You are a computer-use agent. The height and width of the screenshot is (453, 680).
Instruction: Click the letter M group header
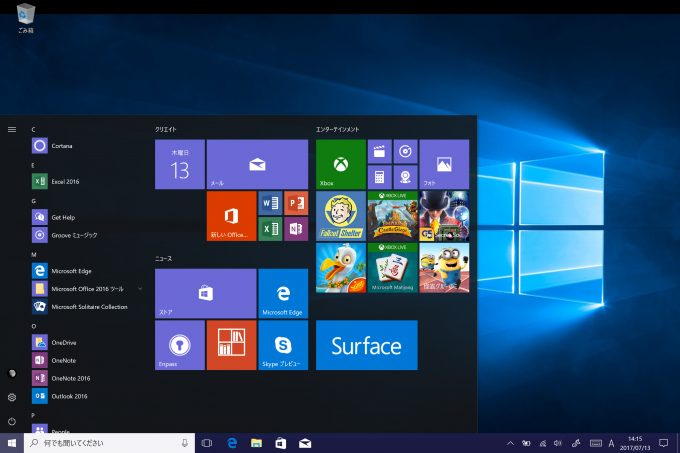point(34,254)
